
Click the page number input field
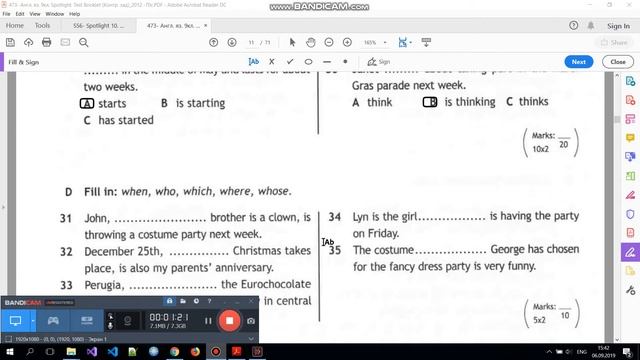pyautogui.click(x=251, y=42)
